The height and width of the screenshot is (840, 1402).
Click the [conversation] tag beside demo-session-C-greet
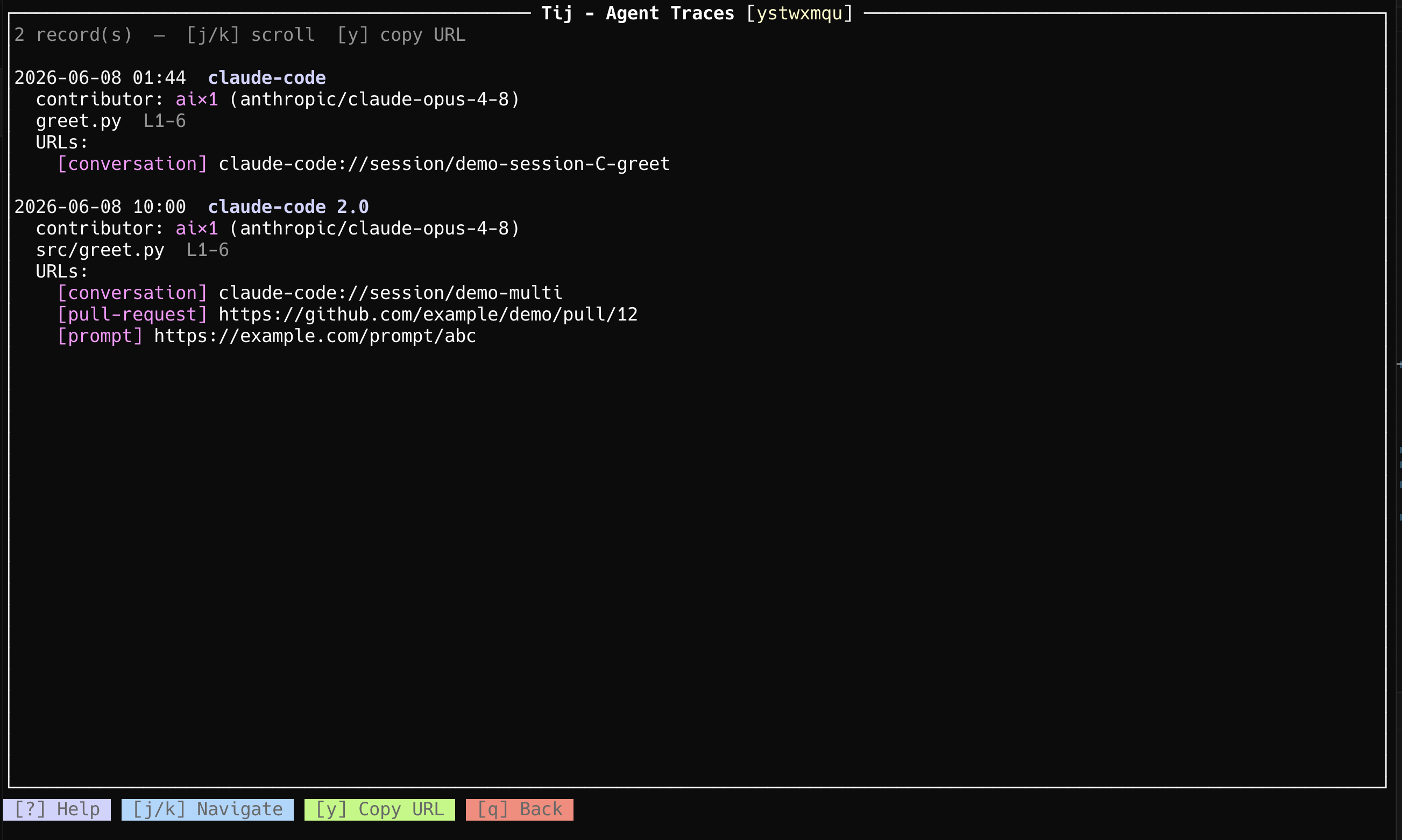pos(132,164)
